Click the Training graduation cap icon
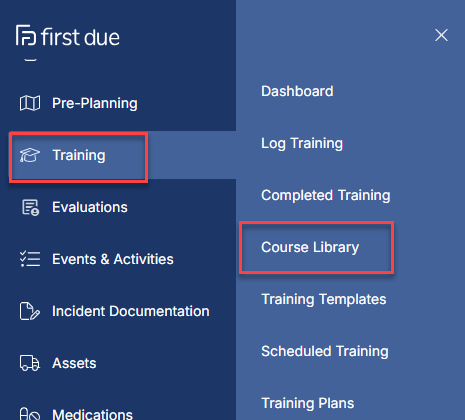This screenshot has width=465, height=420. pyautogui.click(x=30, y=155)
